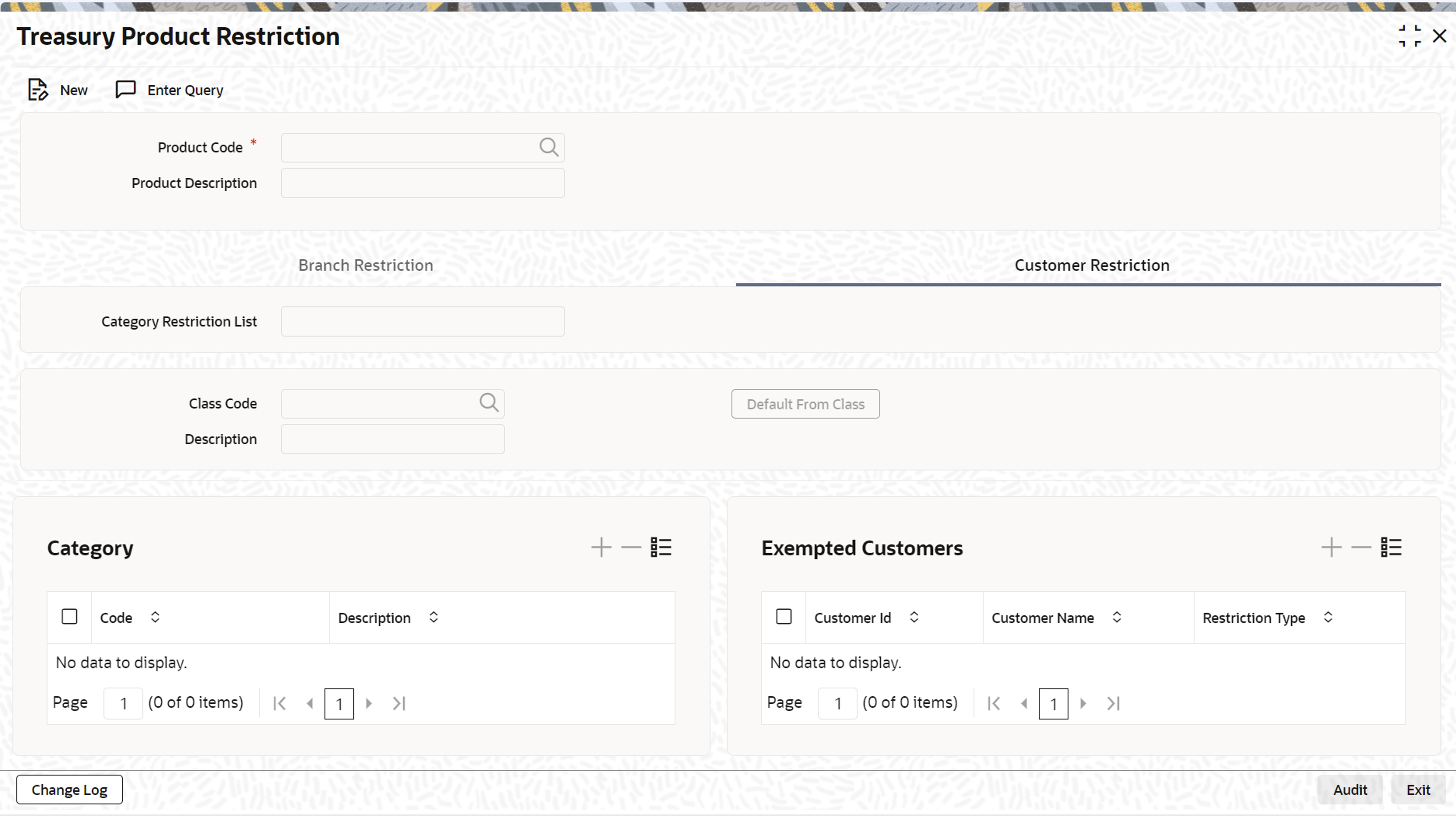Click the Enter Query icon
1456x816 pixels.
pos(125,90)
